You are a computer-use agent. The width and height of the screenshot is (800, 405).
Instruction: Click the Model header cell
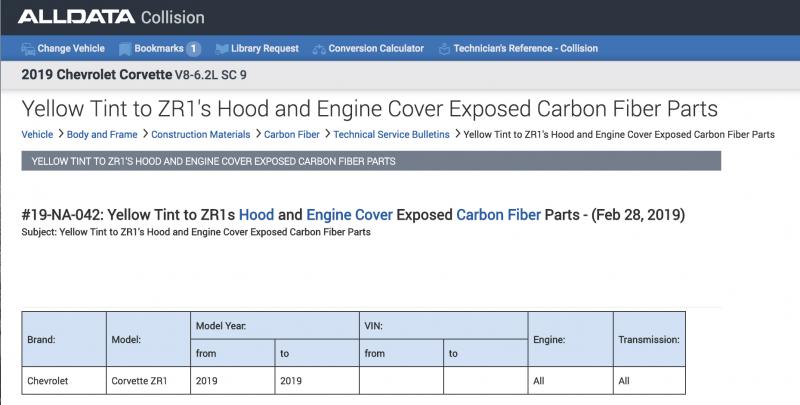[x=148, y=339]
